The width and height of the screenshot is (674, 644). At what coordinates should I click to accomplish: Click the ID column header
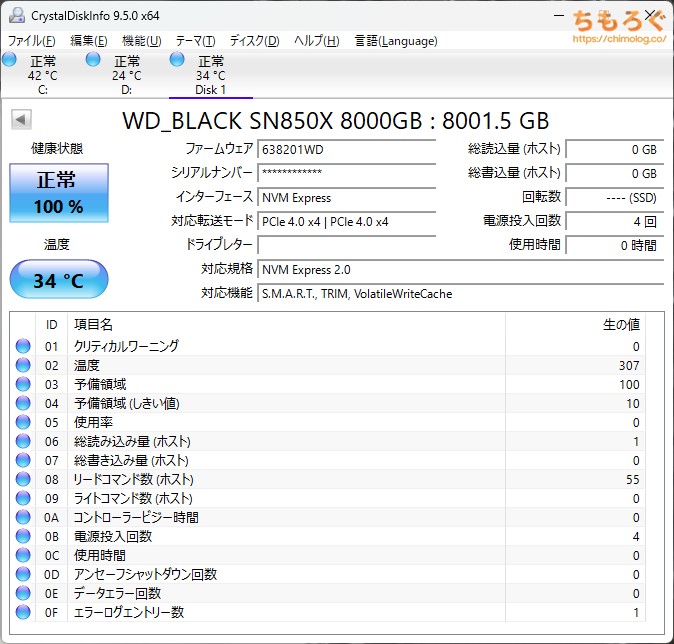pos(51,325)
